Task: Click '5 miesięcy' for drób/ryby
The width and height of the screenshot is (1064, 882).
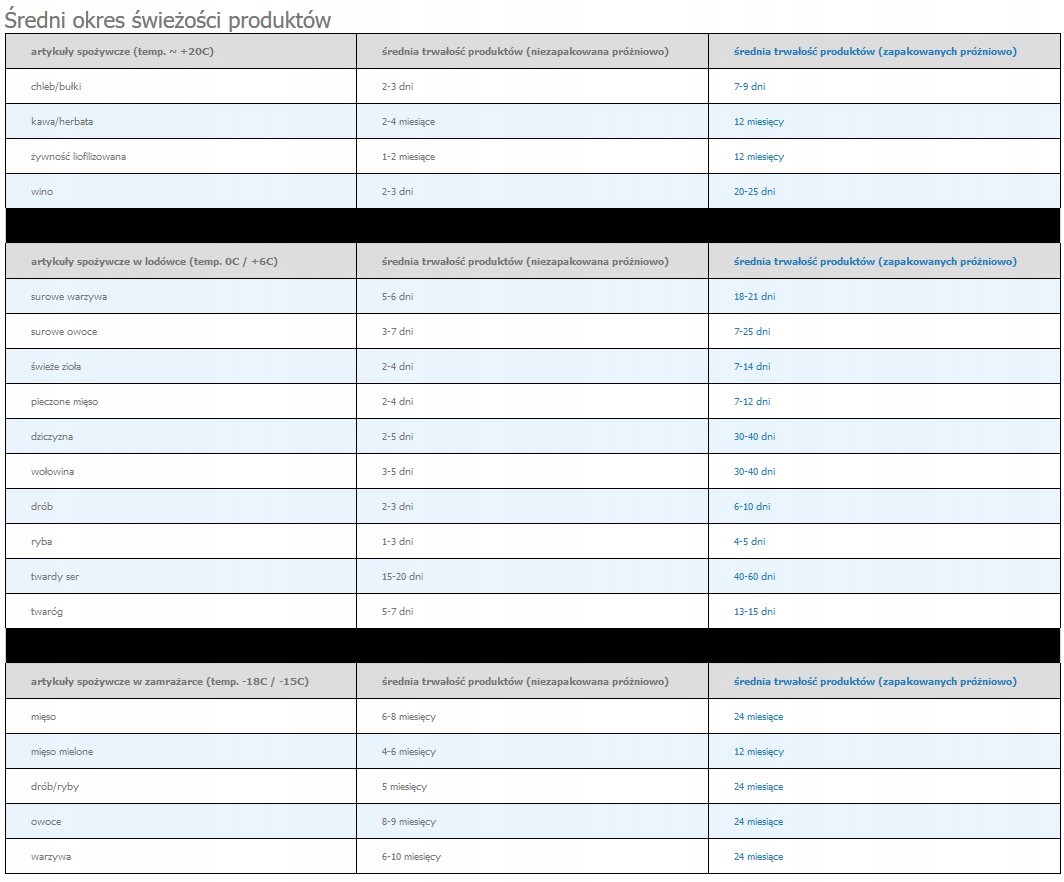Action: click(404, 787)
